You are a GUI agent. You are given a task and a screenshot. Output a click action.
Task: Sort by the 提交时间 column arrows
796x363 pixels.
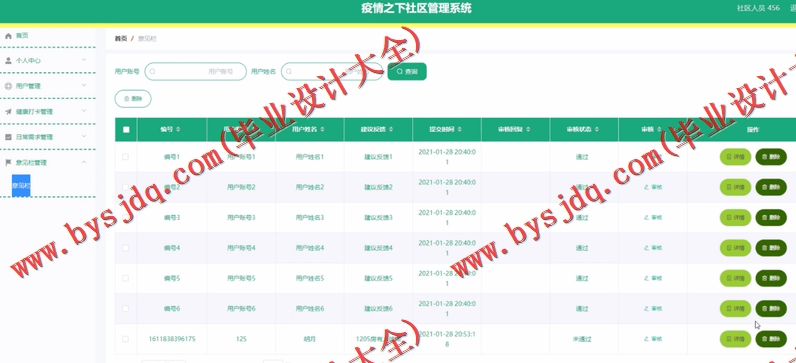coord(459,130)
